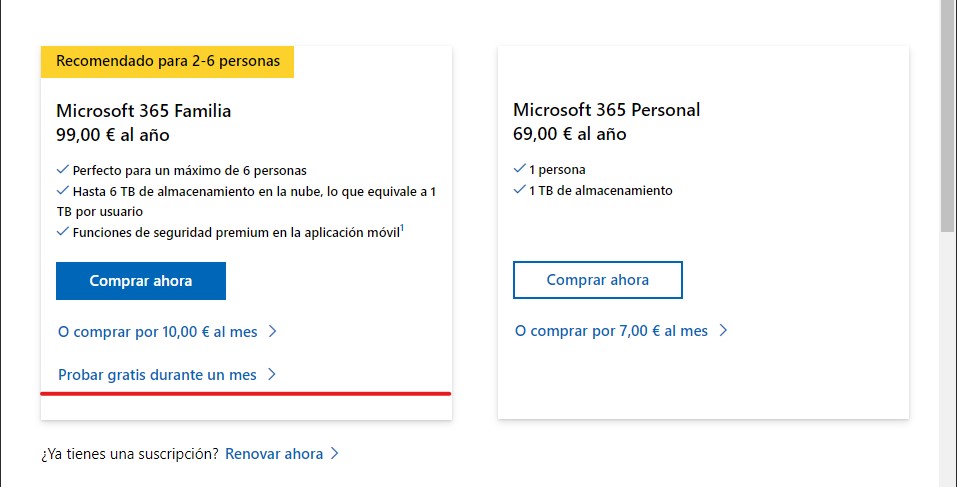Click the chevron arrow after 10,00 € al mes

(272, 331)
